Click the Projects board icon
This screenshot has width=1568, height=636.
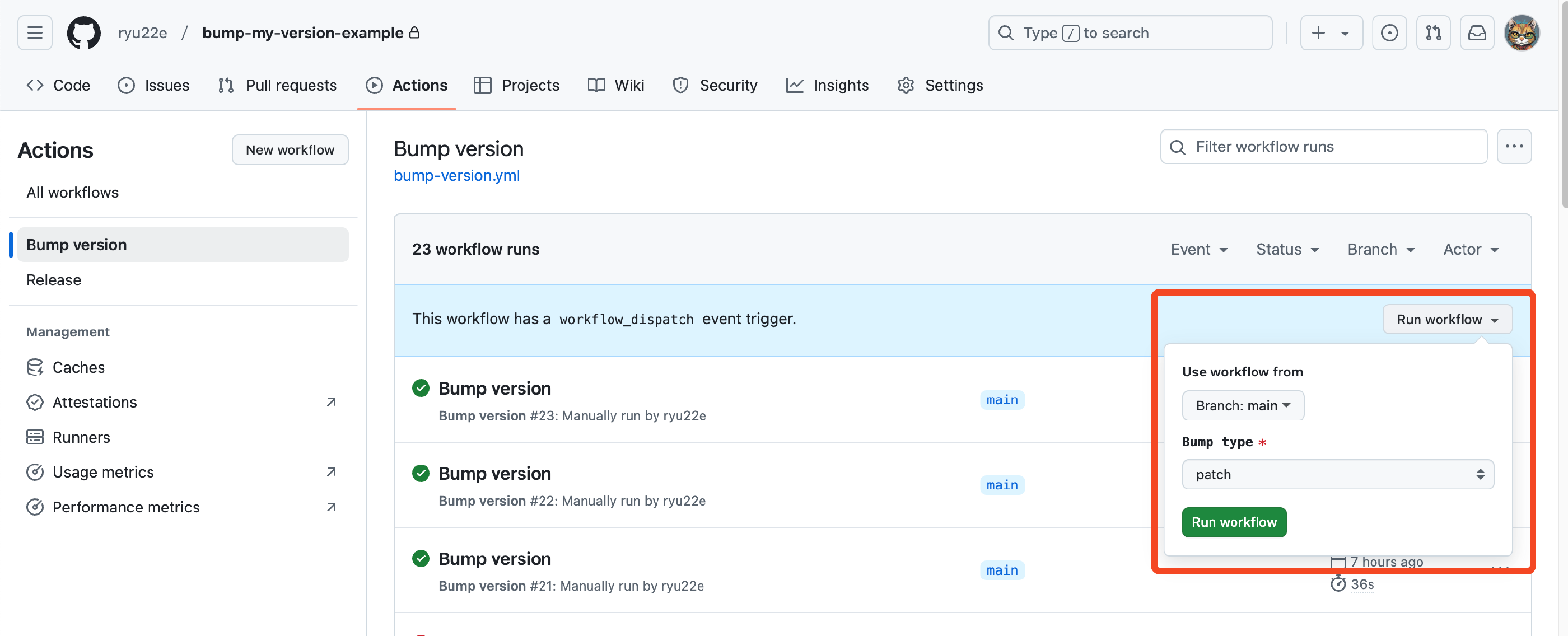pos(481,85)
